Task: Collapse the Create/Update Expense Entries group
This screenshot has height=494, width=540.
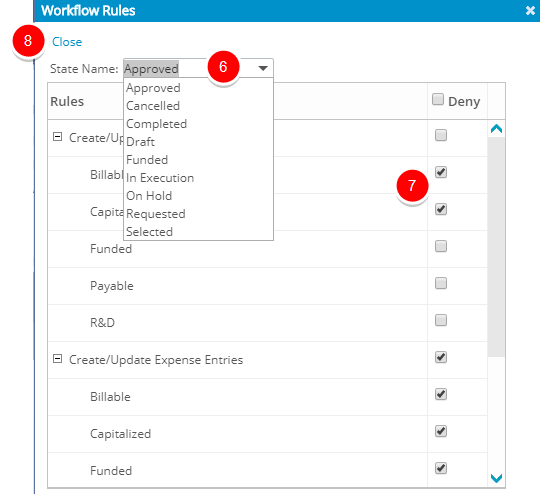Action: [57, 359]
